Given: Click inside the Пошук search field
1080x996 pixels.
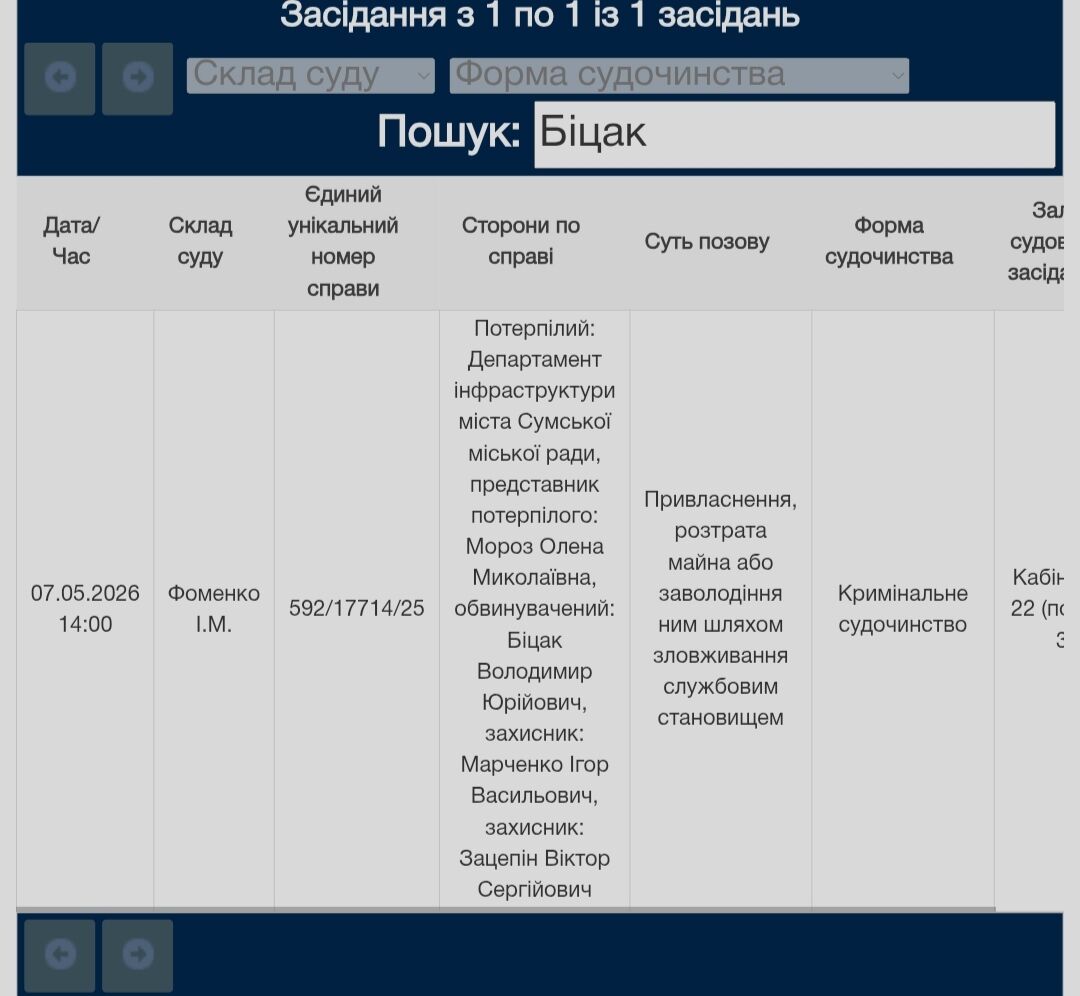Looking at the screenshot, I should point(795,132).
